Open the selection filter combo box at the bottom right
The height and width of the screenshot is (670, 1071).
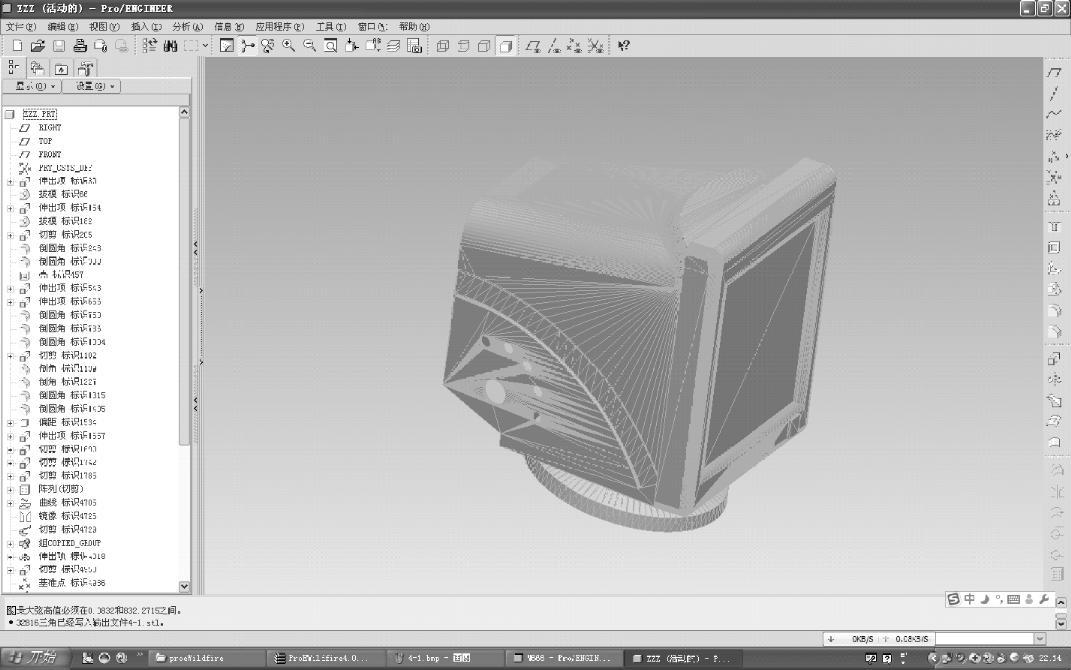(990, 639)
